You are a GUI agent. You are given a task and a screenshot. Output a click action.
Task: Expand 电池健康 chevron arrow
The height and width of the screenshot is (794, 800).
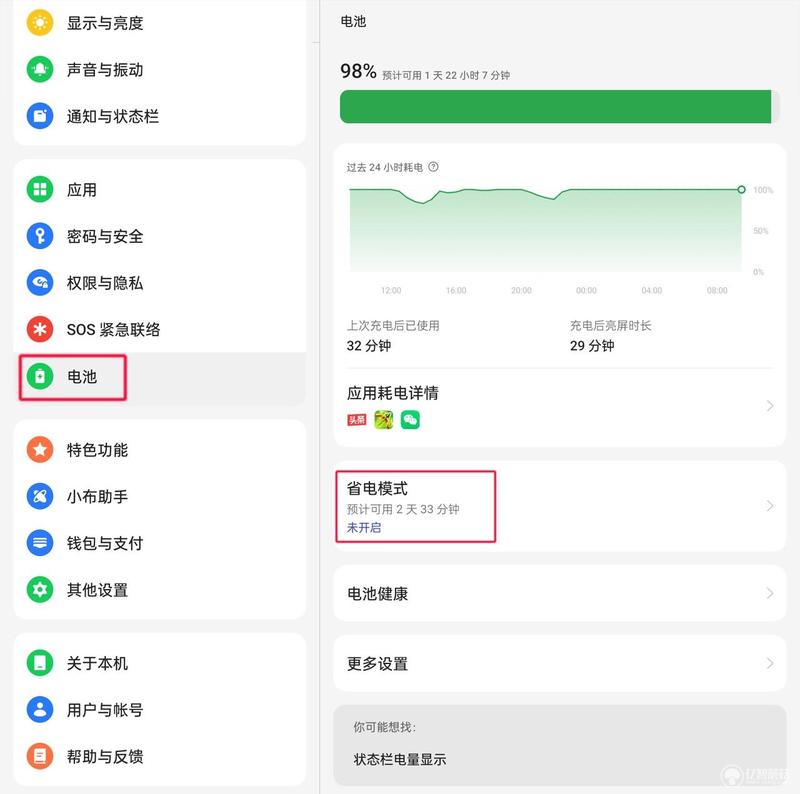coord(770,593)
